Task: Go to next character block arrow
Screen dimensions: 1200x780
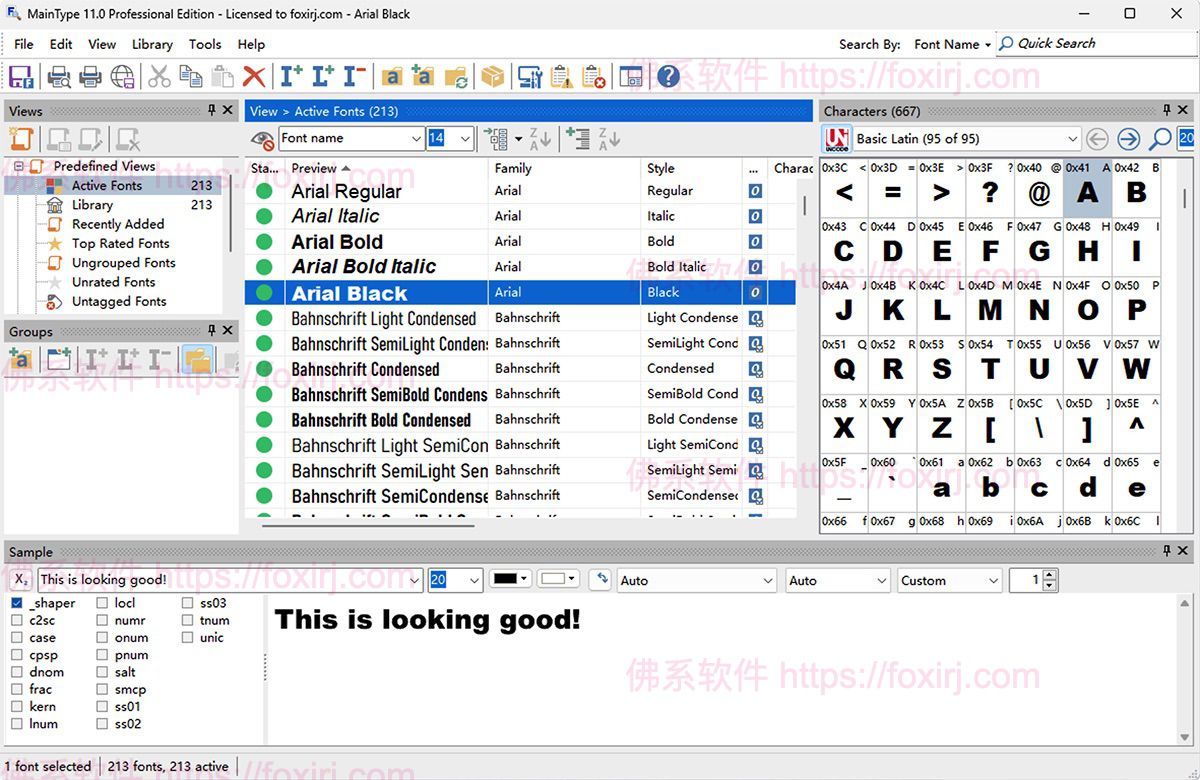Action: (x=1128, y=139)
